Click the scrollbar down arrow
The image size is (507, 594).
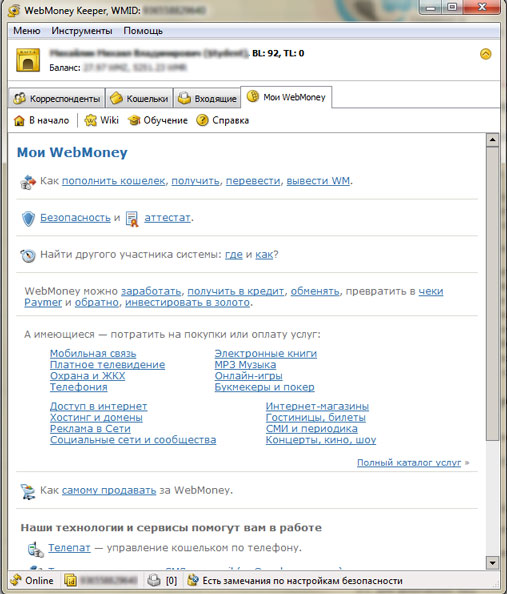point(492,563)
